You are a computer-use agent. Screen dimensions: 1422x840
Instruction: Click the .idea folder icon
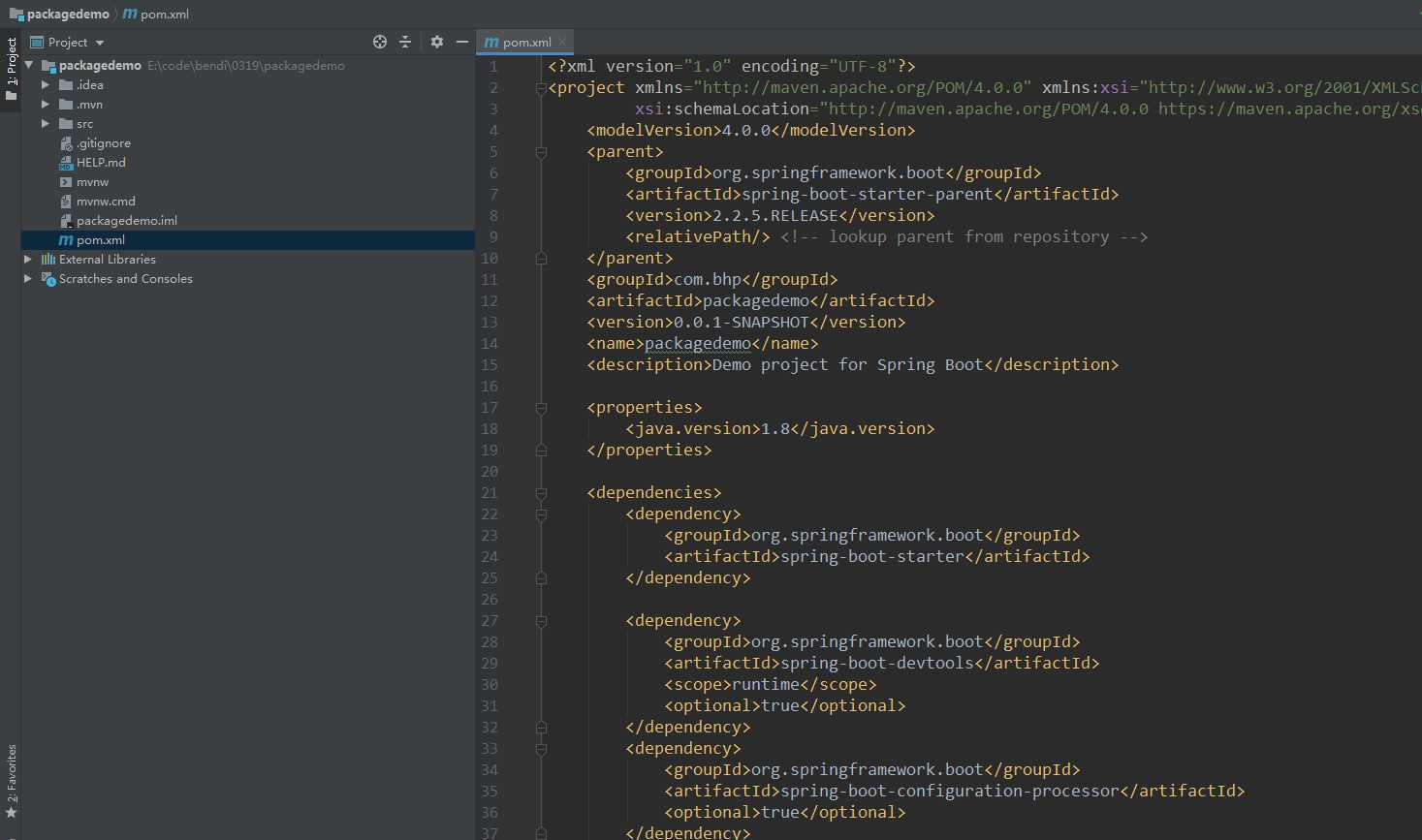tap(66, 84)
